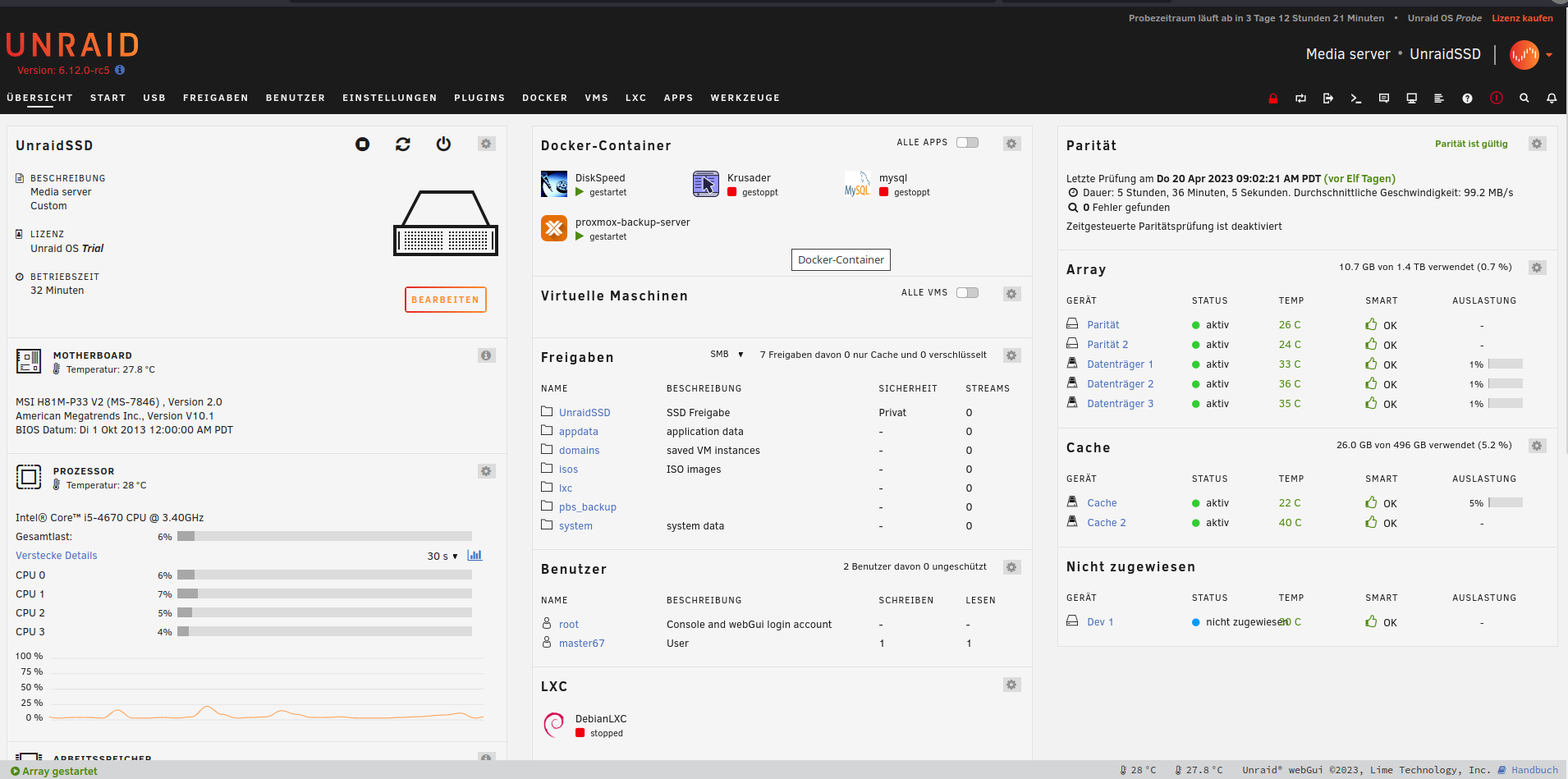
Task: Click the mysql container icon
Action: tap(858, 184)
